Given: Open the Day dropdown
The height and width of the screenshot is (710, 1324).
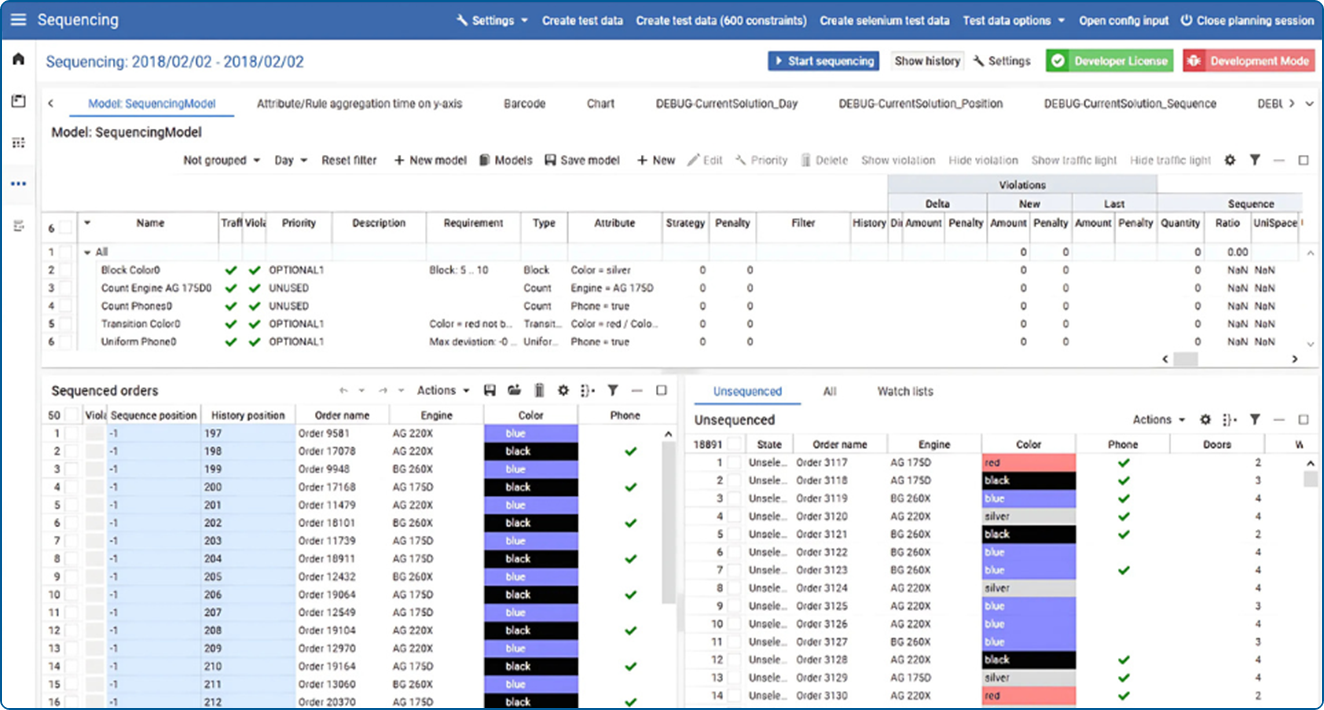Looking at the screenshot, I should click(290, 160).
